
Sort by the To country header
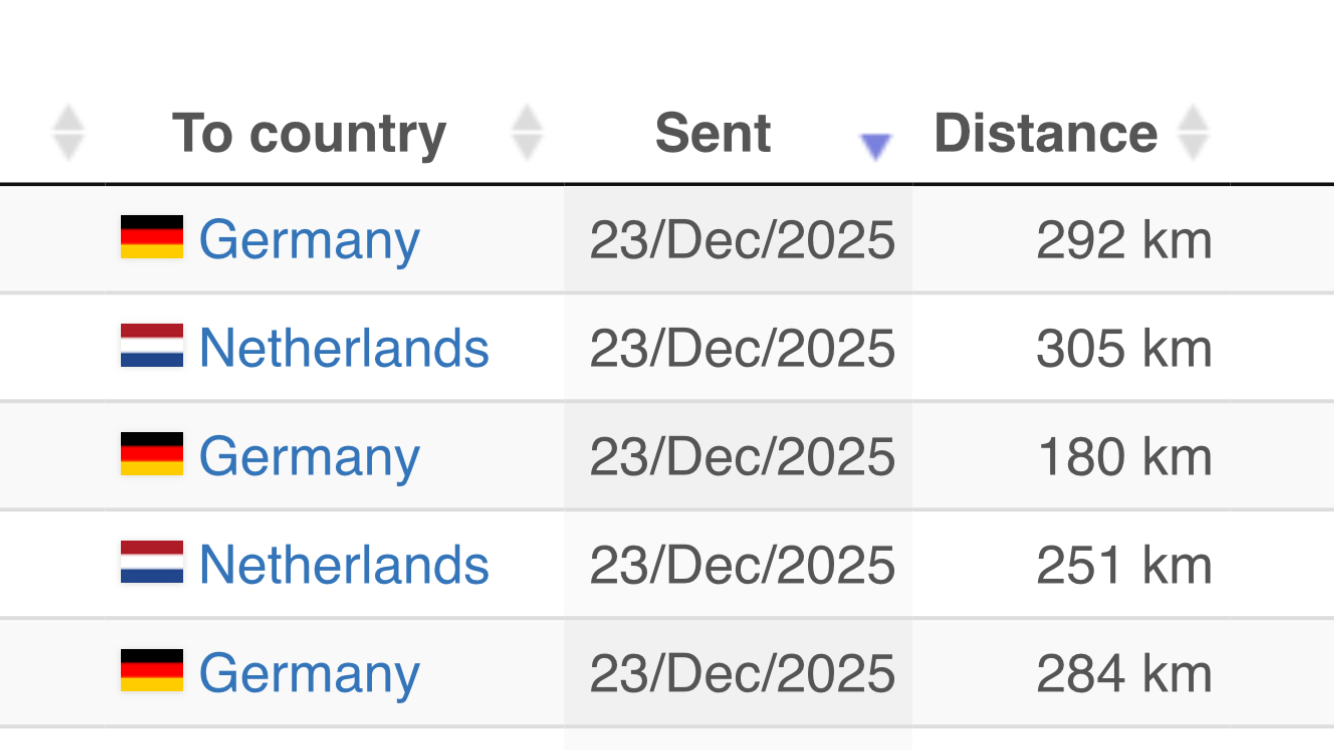pos(309,134)
